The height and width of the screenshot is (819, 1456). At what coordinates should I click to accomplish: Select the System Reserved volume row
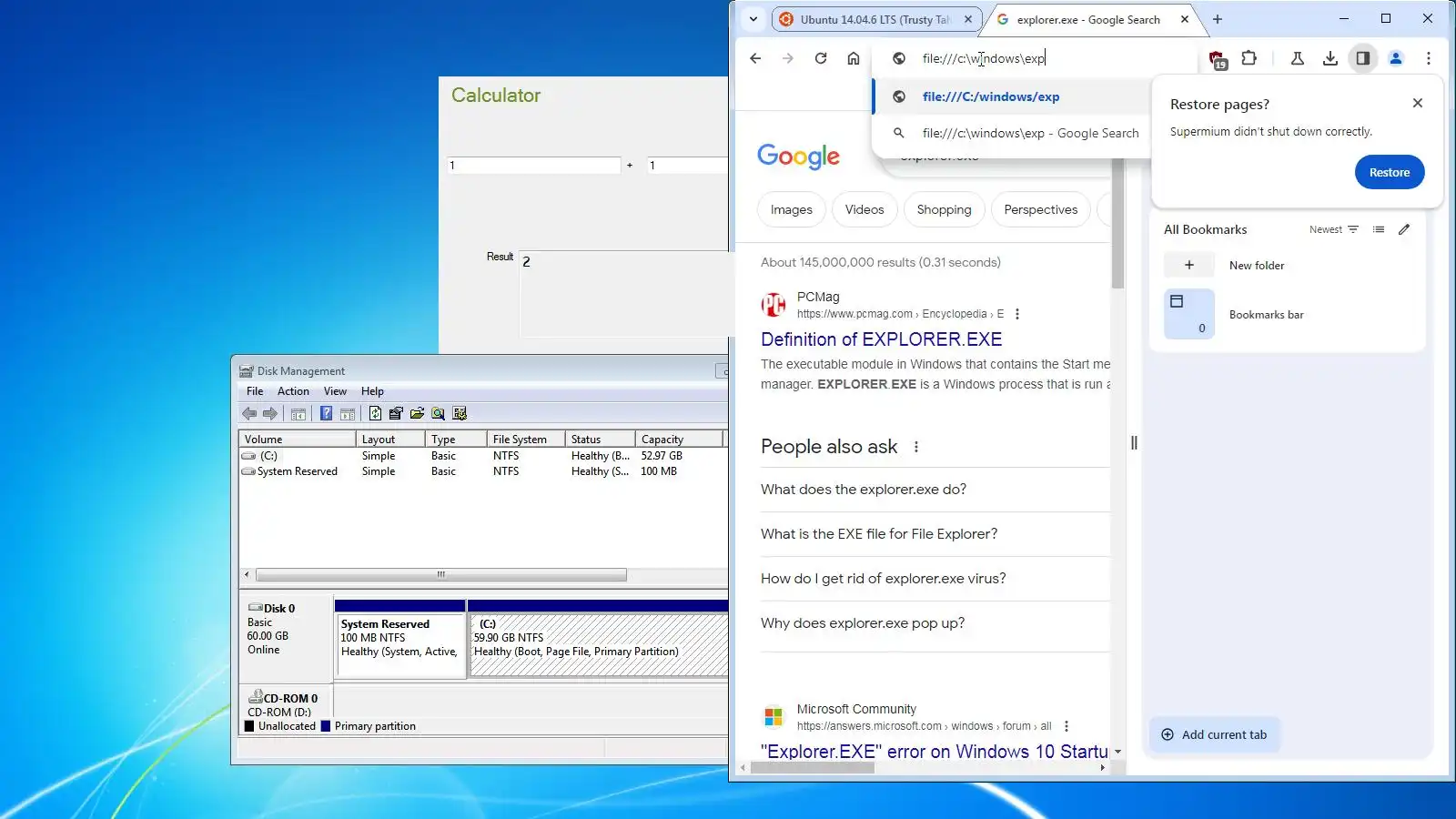click(x=482, y=471)
